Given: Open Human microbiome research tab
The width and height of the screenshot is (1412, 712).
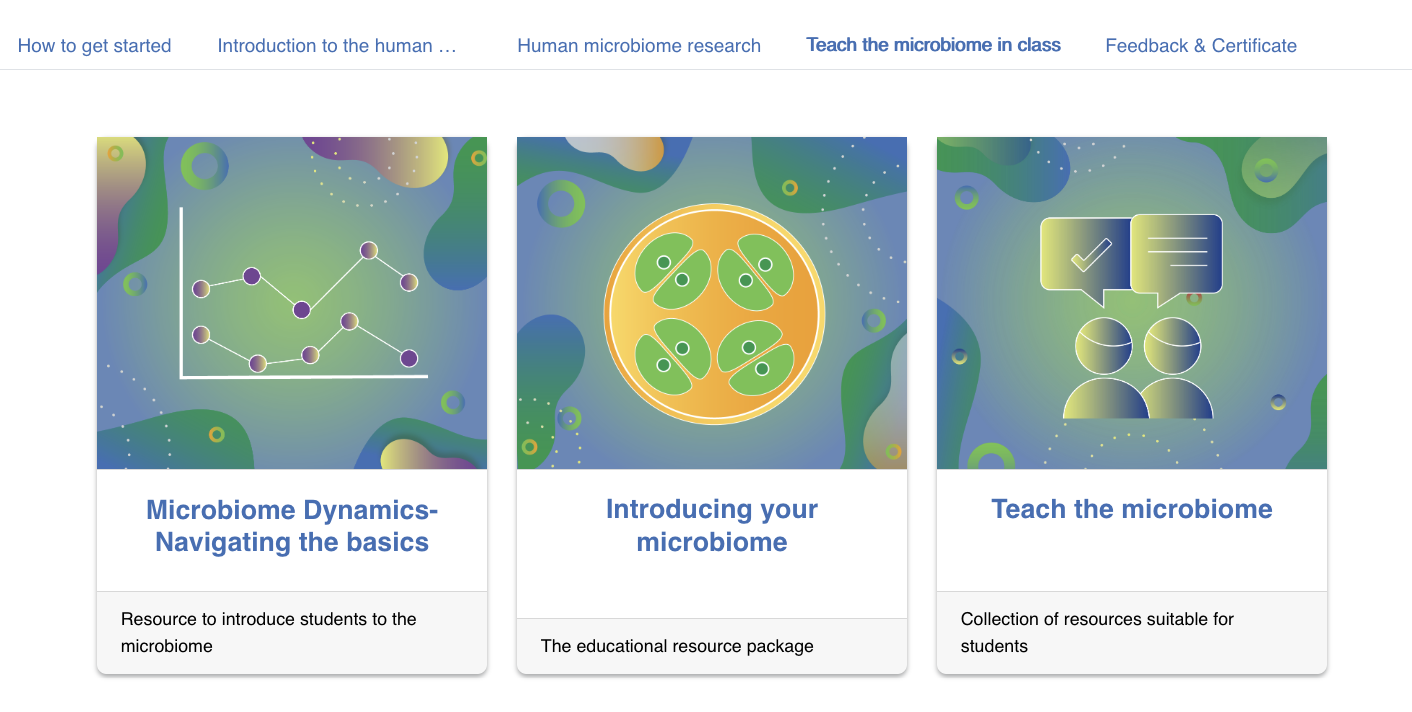Looking at the screenshot, I should click(x=638, y=46).
